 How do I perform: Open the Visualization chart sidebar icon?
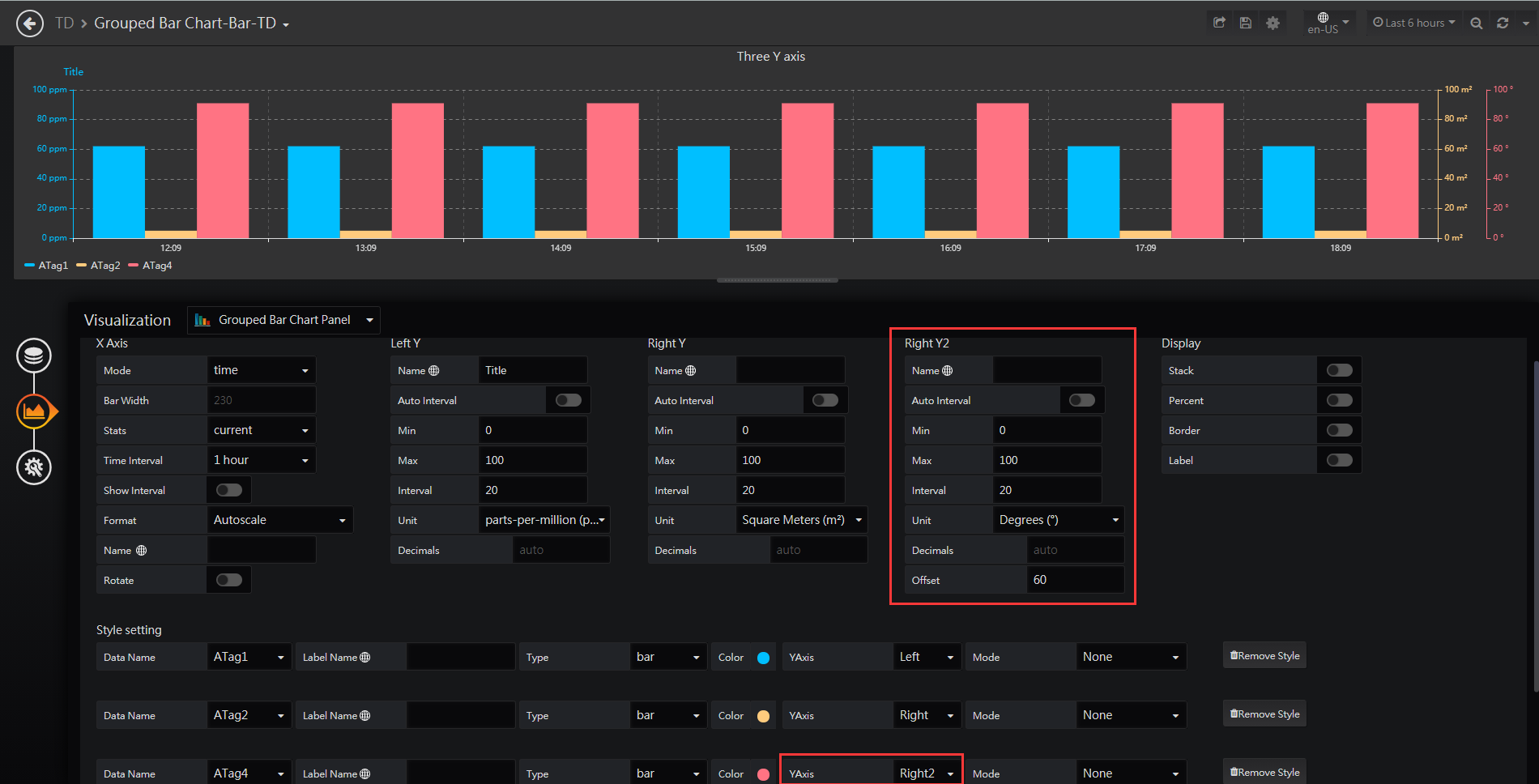(x=34, y=411)
